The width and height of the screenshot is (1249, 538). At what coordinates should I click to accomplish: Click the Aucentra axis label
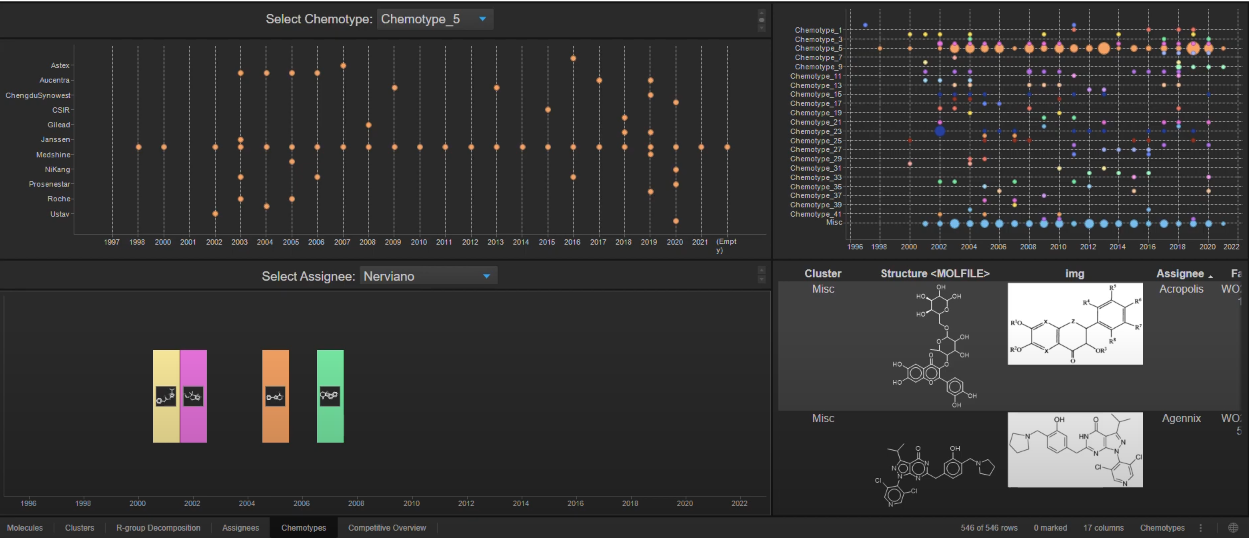54,80
